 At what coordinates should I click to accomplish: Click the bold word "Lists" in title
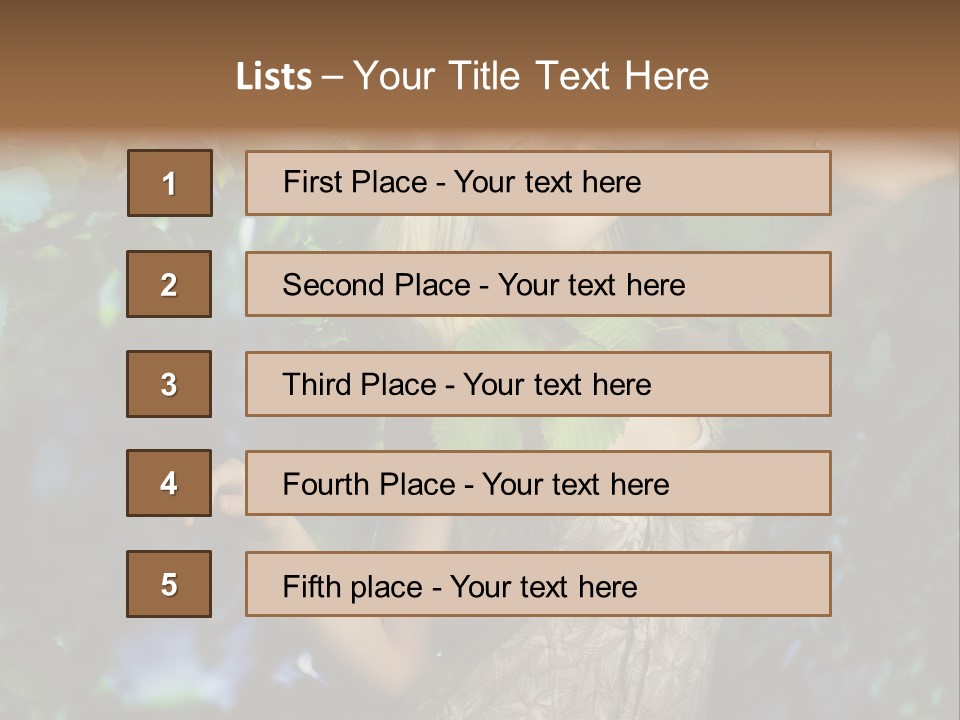coord(274,77)
